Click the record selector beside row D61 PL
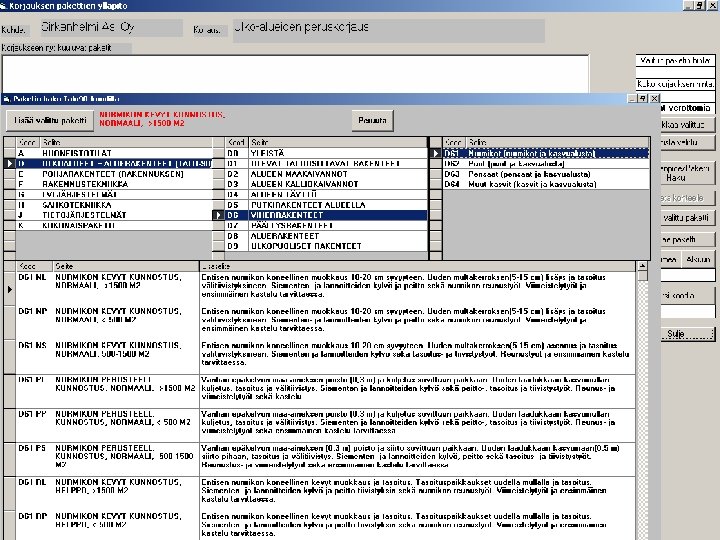Screen dimensions: 720x540 pos(10,391)
